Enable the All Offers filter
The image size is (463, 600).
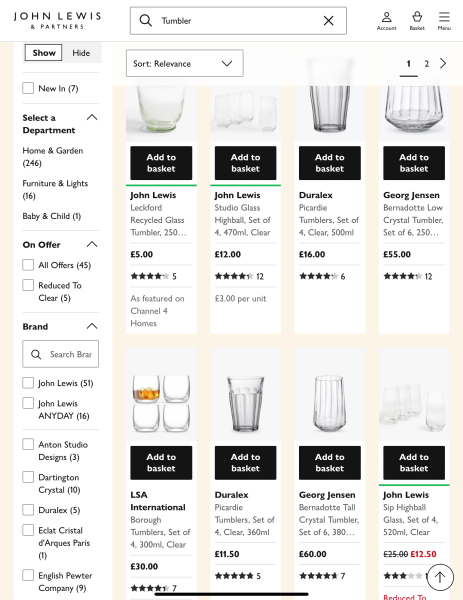point(28,265)
